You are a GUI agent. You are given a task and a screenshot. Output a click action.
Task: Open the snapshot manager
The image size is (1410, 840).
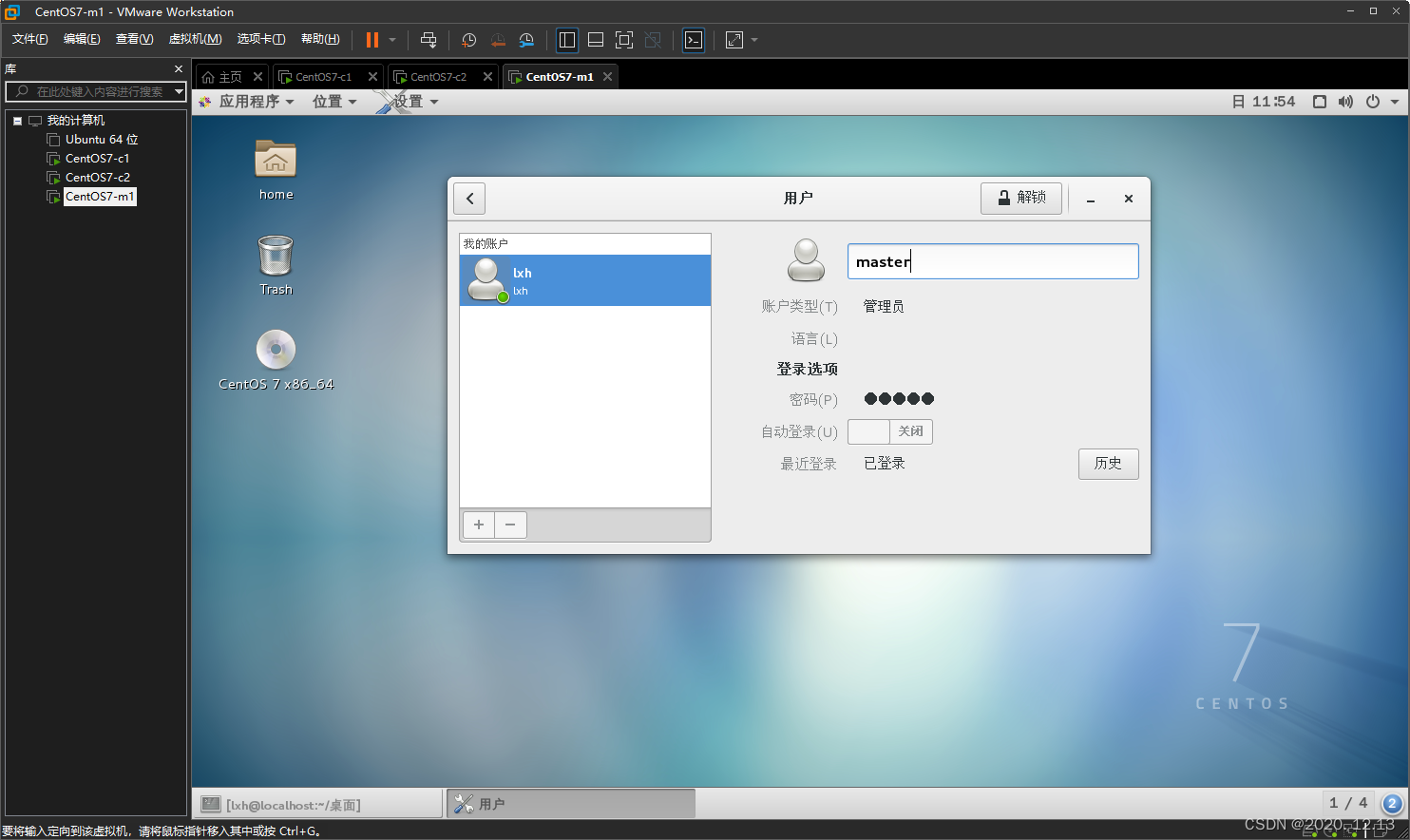526,40
